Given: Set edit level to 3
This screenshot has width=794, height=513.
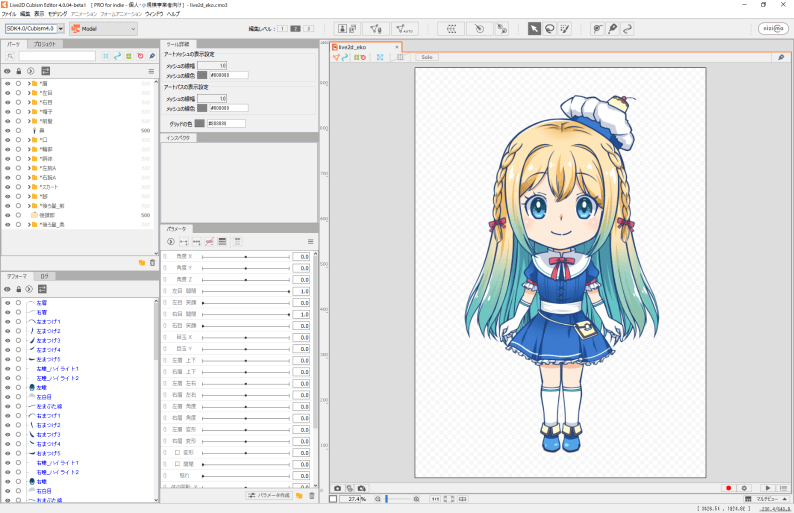Looking at the screenshot, I should click(x=308, y=29).
